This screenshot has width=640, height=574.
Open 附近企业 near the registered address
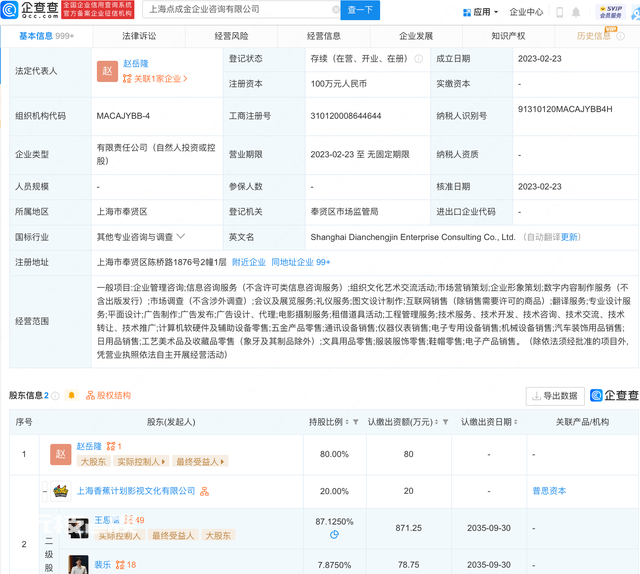[248, 262]
